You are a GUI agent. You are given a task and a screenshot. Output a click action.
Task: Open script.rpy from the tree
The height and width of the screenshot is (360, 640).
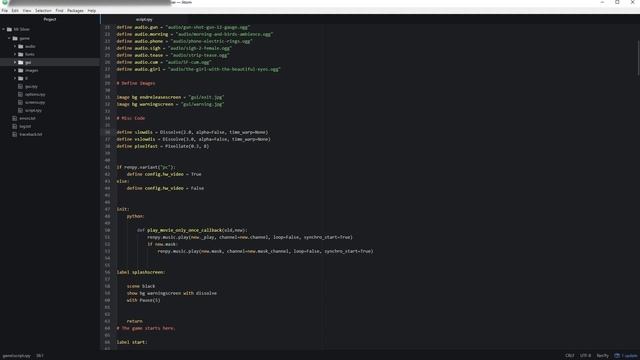point(33,110)
